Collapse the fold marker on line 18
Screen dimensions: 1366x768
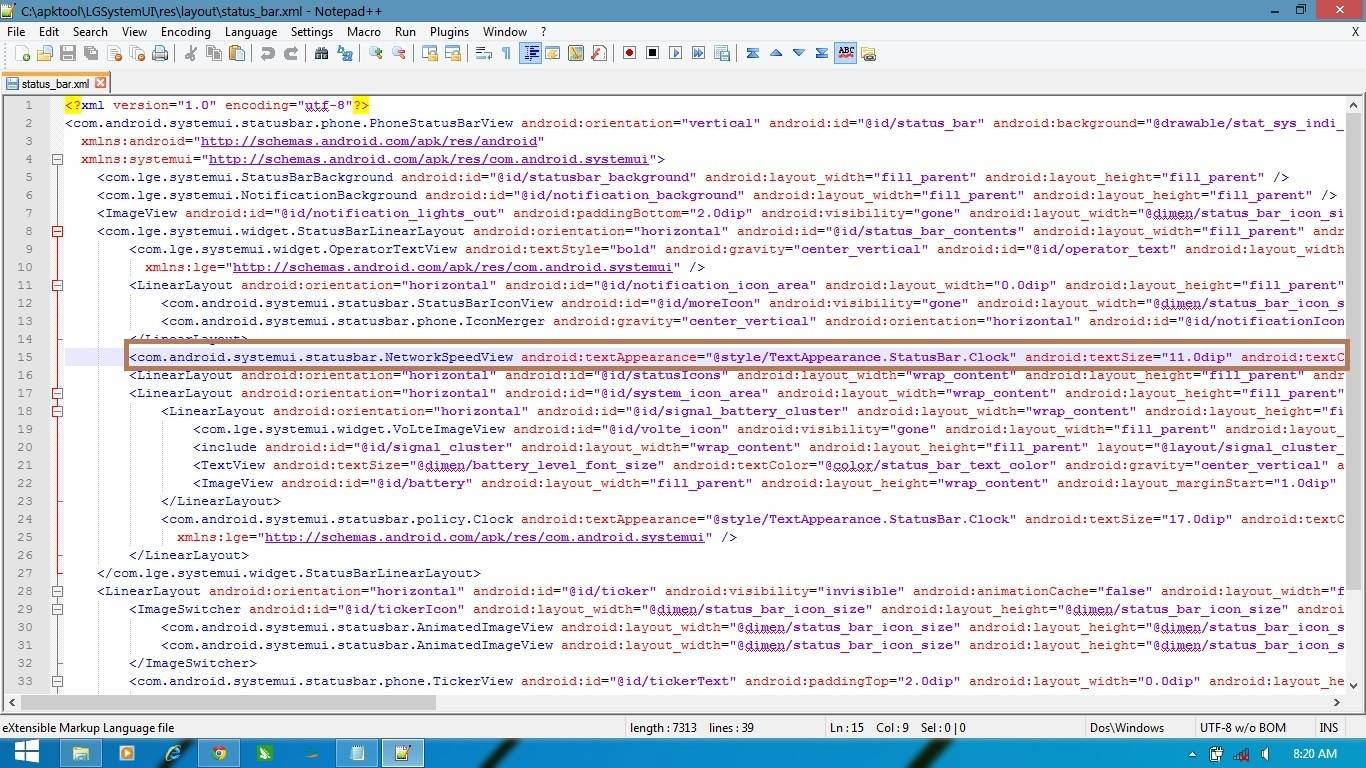(x=57, y=411)
